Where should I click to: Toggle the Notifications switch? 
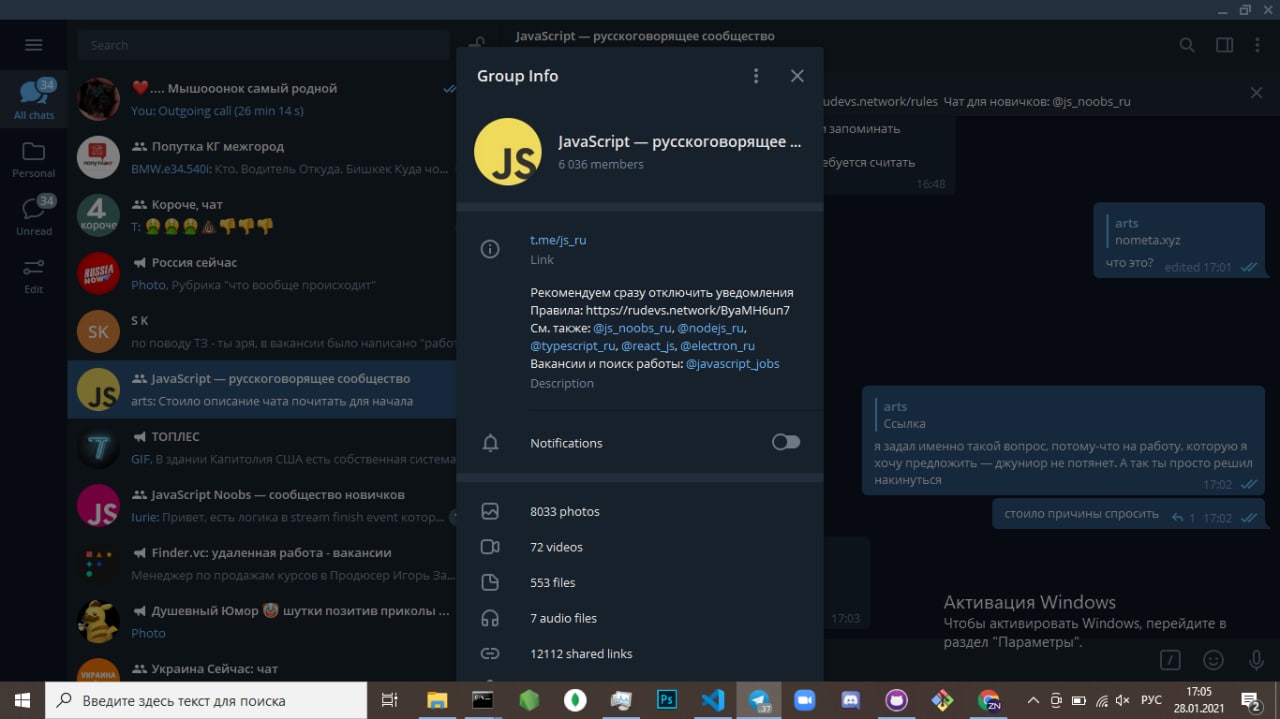pos(786,442)
